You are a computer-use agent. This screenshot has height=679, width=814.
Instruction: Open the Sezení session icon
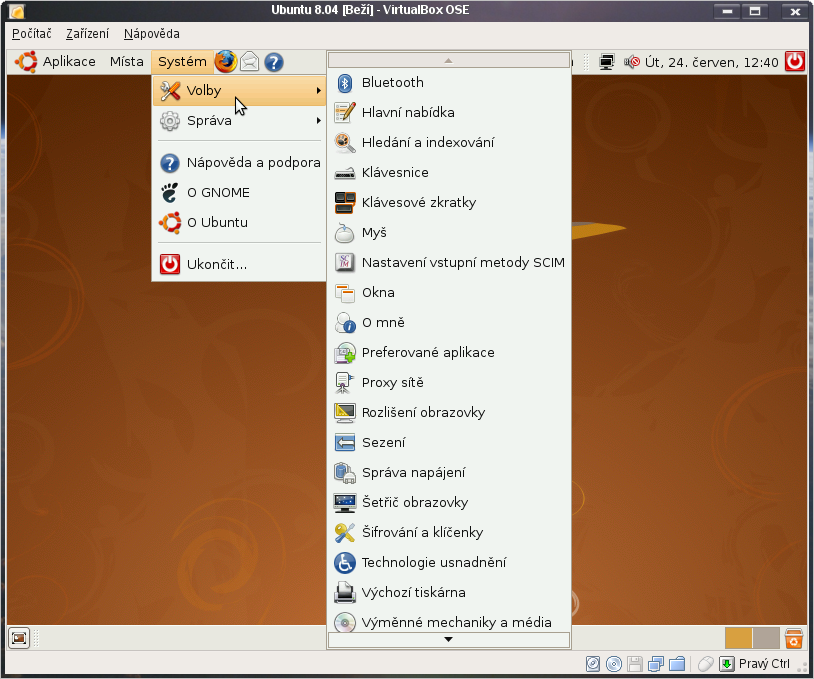point(345,443)
